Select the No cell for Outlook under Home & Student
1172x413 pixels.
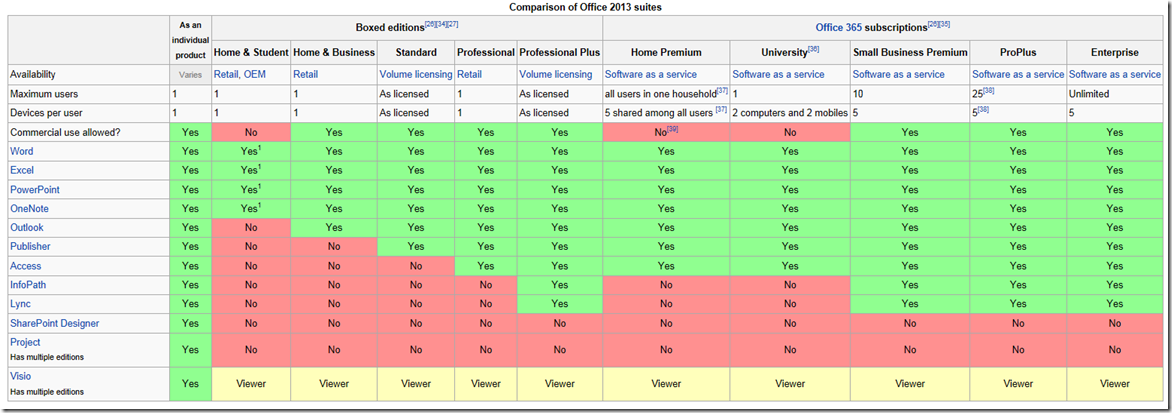251,227
